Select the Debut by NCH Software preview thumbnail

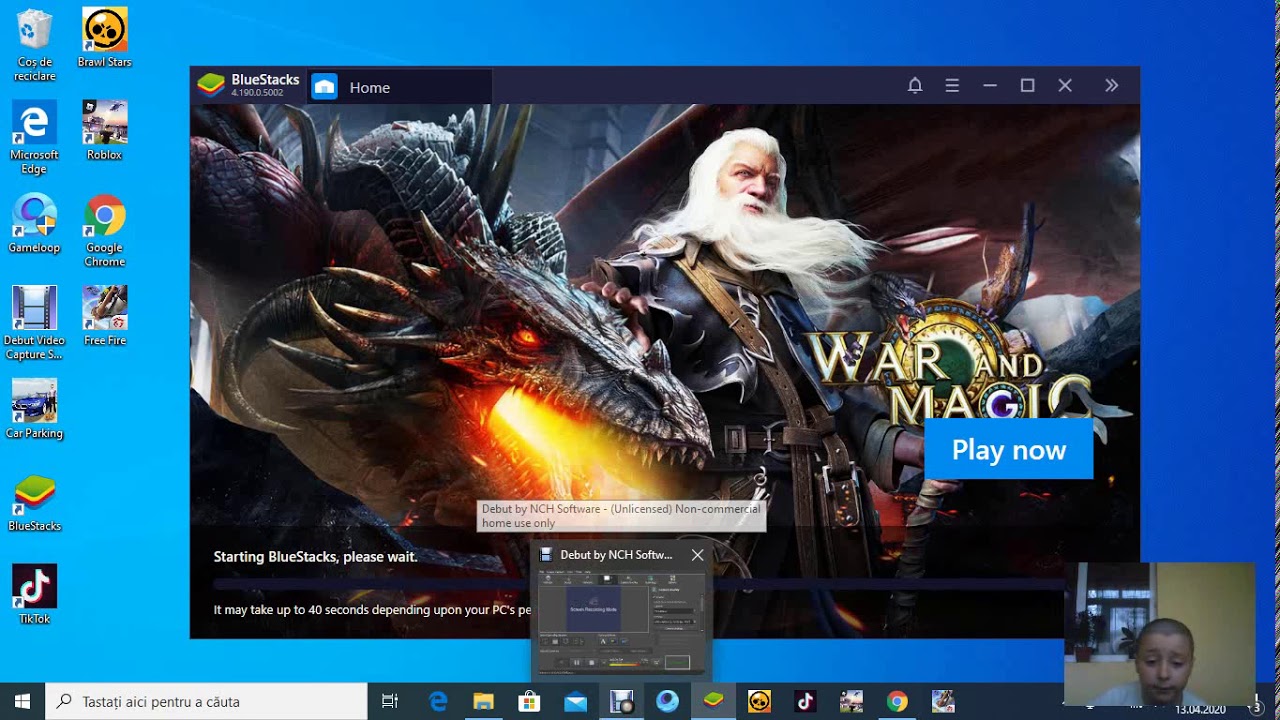point(621,622)
